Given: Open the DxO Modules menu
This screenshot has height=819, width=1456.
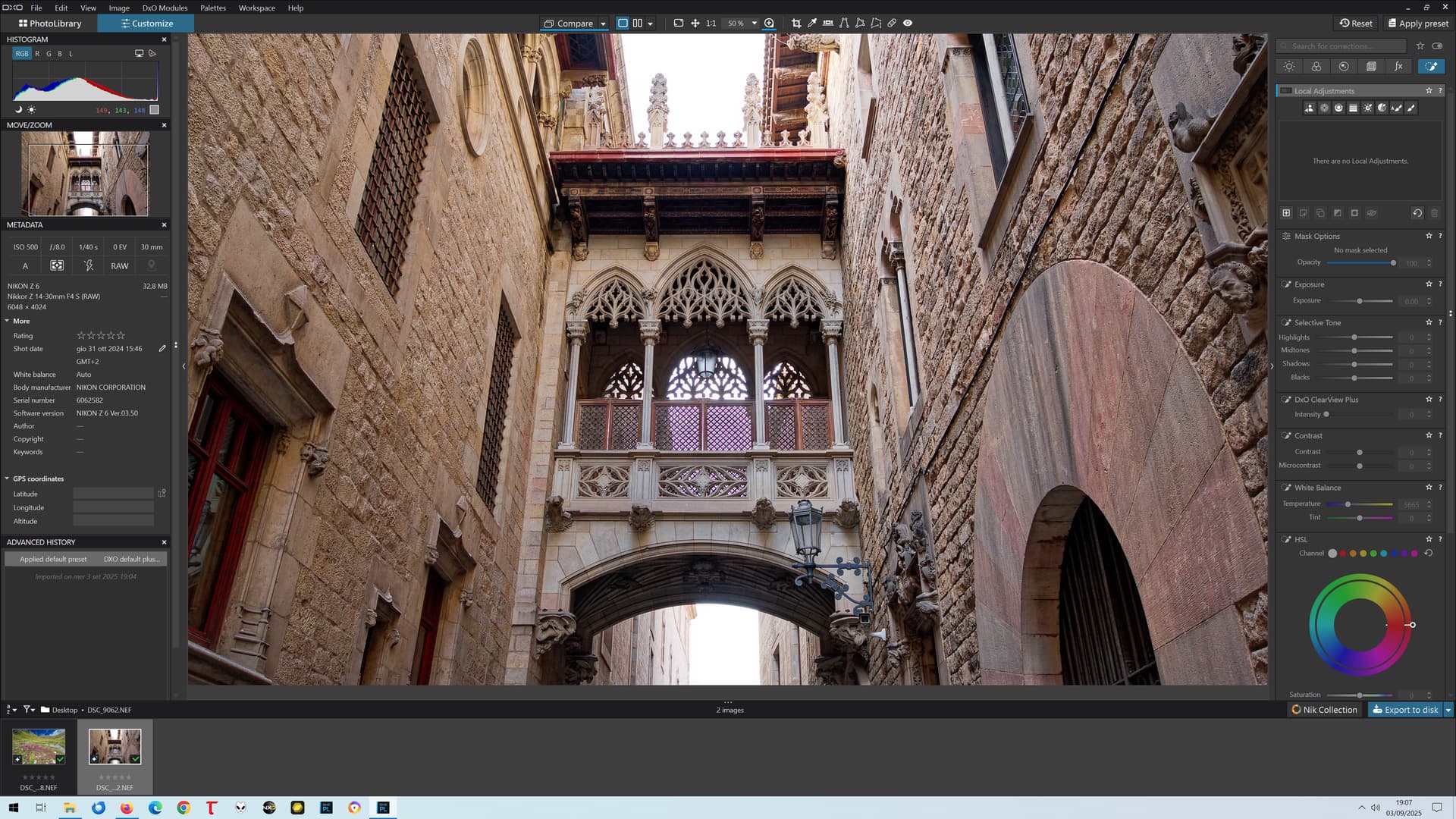Looking at the screenshot, I should (x=165, y=8).
